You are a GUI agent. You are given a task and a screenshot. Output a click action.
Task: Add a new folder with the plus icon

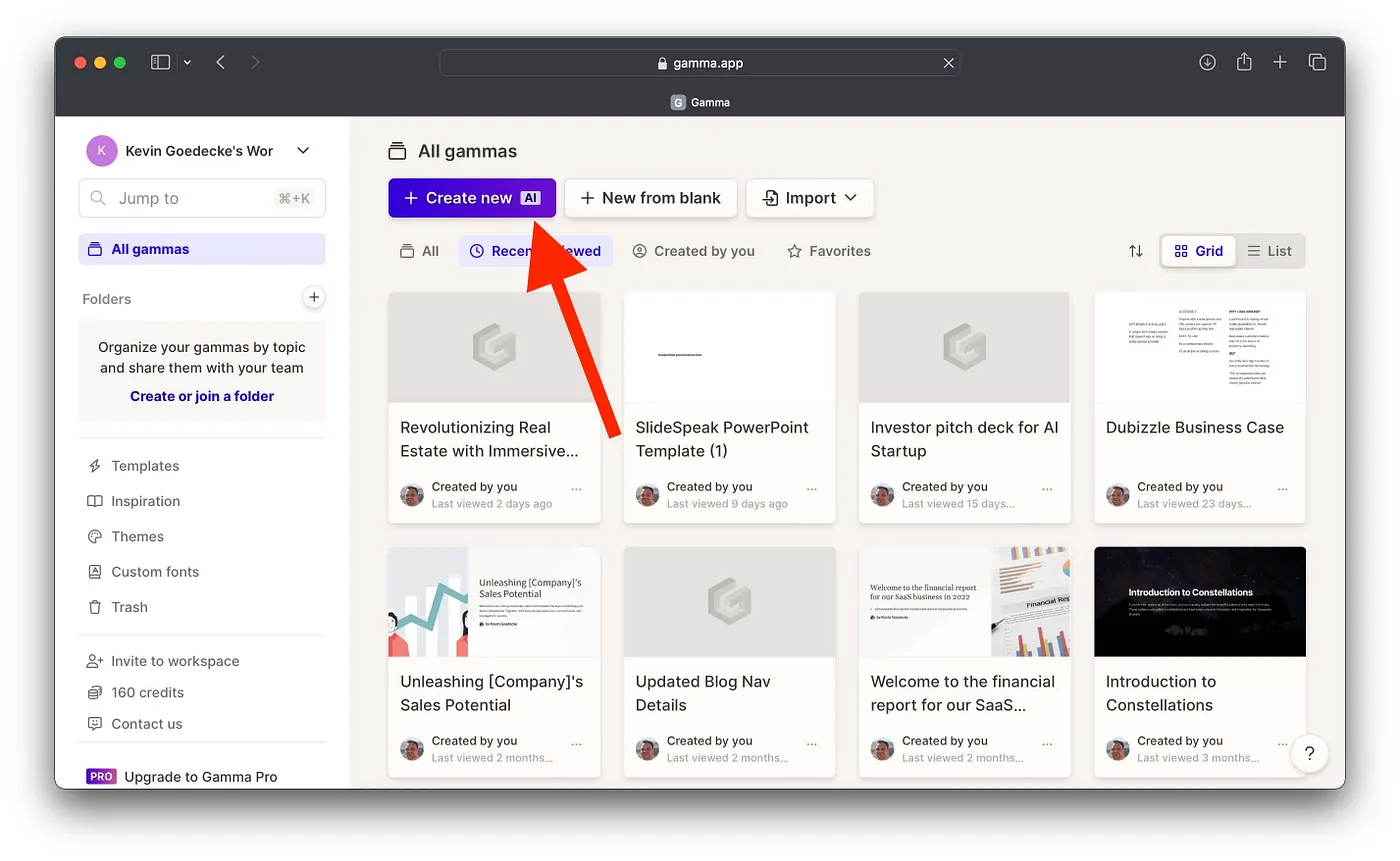click(x=314, y=297)
